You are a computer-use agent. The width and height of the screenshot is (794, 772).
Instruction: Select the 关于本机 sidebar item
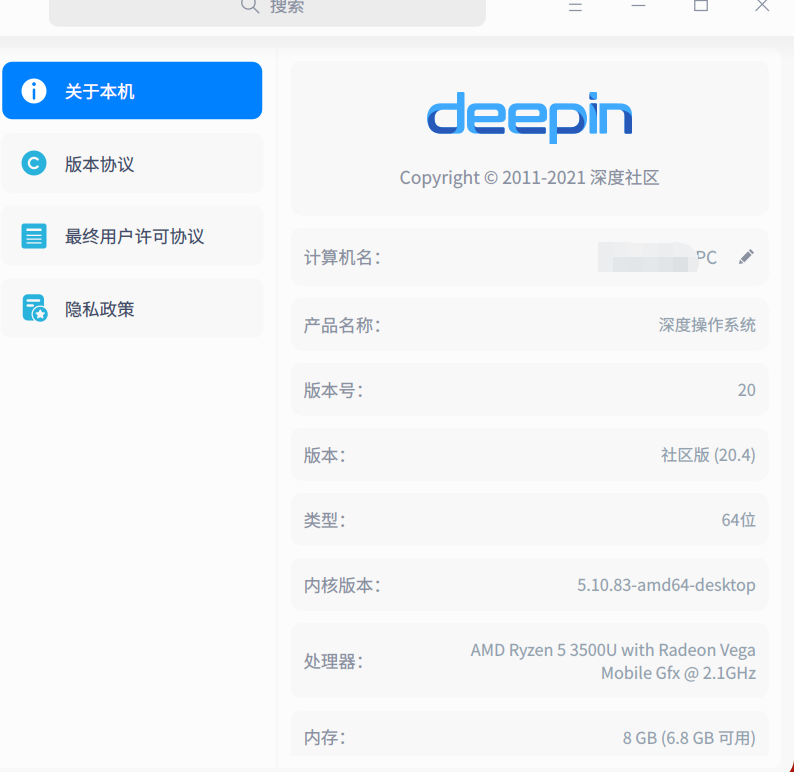click(132, 91)
